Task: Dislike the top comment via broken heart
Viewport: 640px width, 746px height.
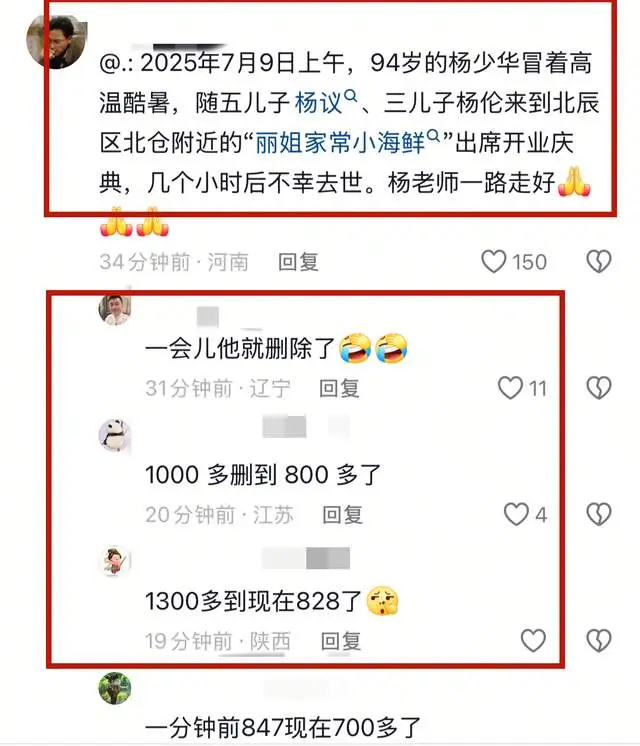Action: pos(599,262)
